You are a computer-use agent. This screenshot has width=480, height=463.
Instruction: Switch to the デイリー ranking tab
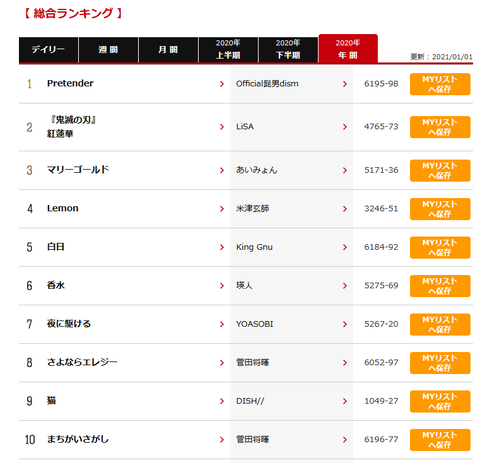(x=48, y=50)
